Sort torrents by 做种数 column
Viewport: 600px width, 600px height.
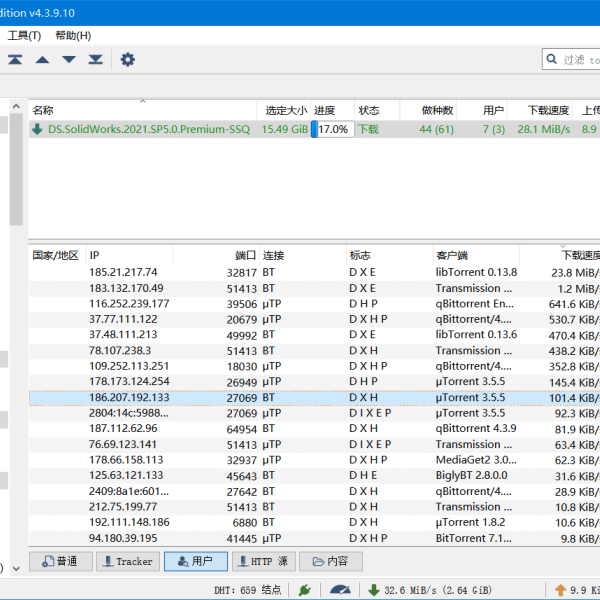tap(428, 111)
